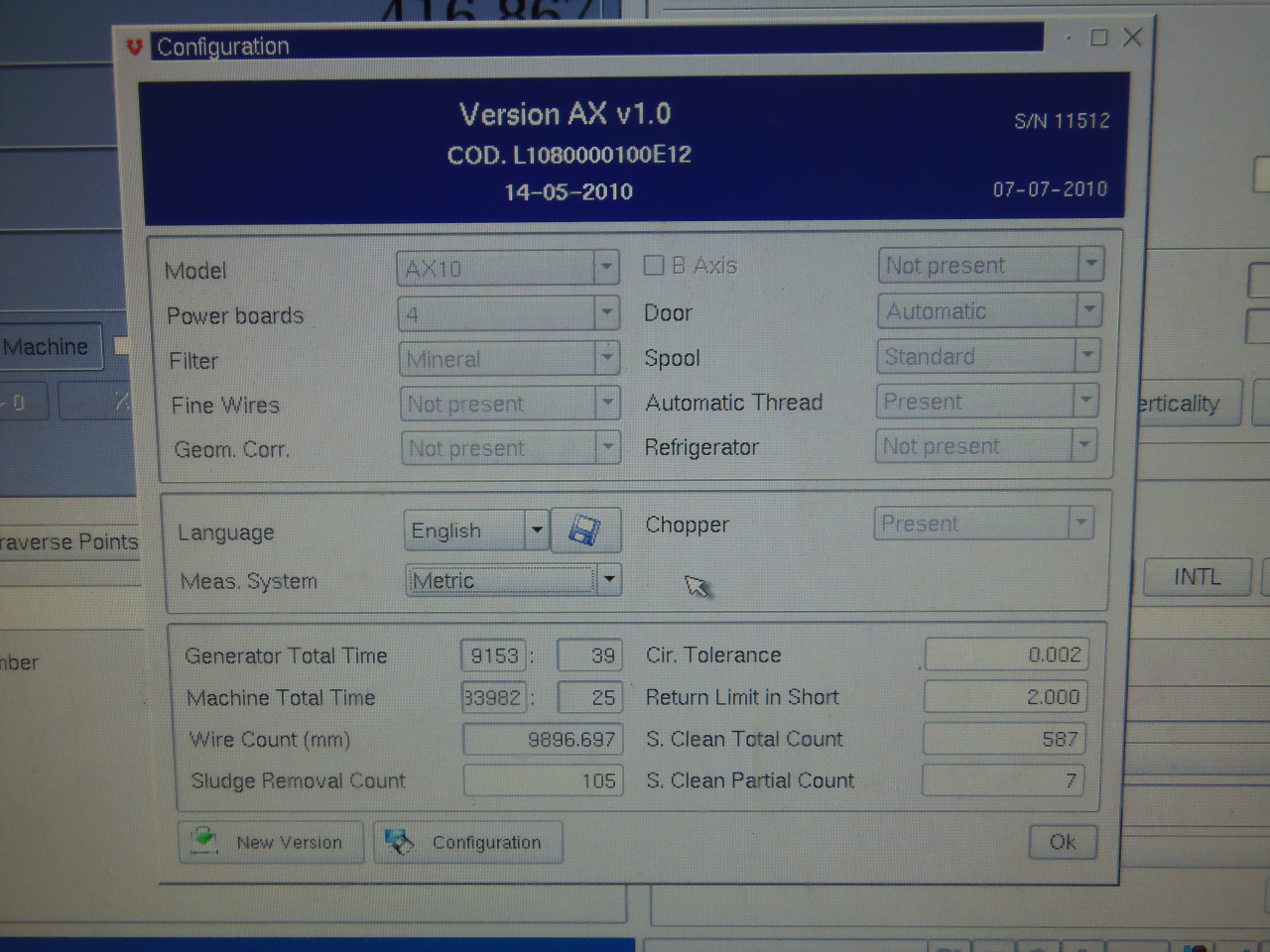Expand the Fine Wires dropdown
The width and height of the screenshot is (1270, 952).
511,403
